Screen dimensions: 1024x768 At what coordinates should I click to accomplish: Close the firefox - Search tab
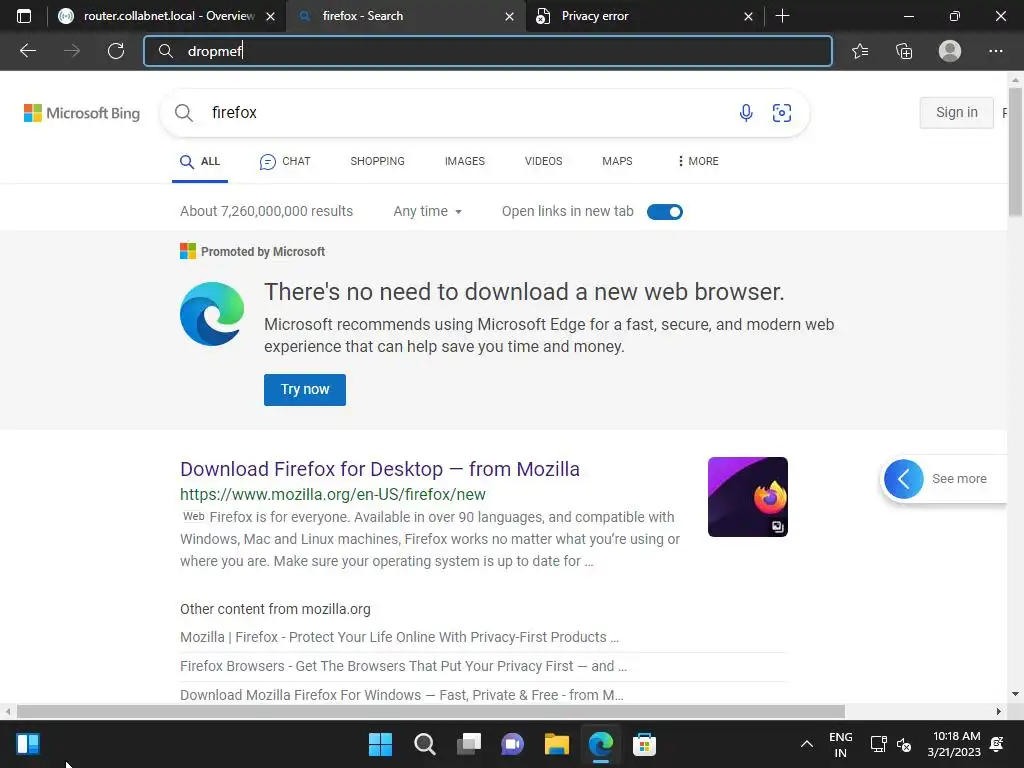tap(509, 16)
